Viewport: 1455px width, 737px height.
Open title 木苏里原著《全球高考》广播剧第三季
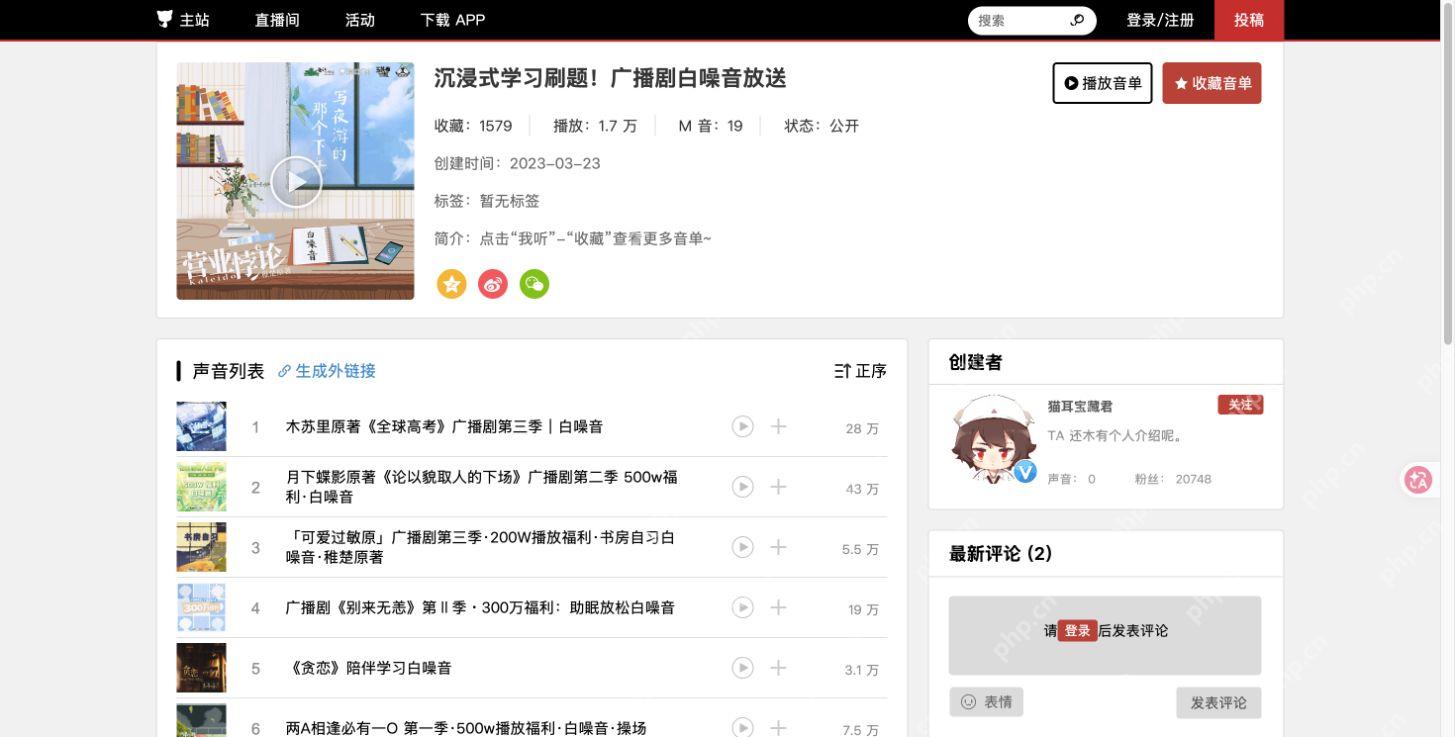coord(444,427)
